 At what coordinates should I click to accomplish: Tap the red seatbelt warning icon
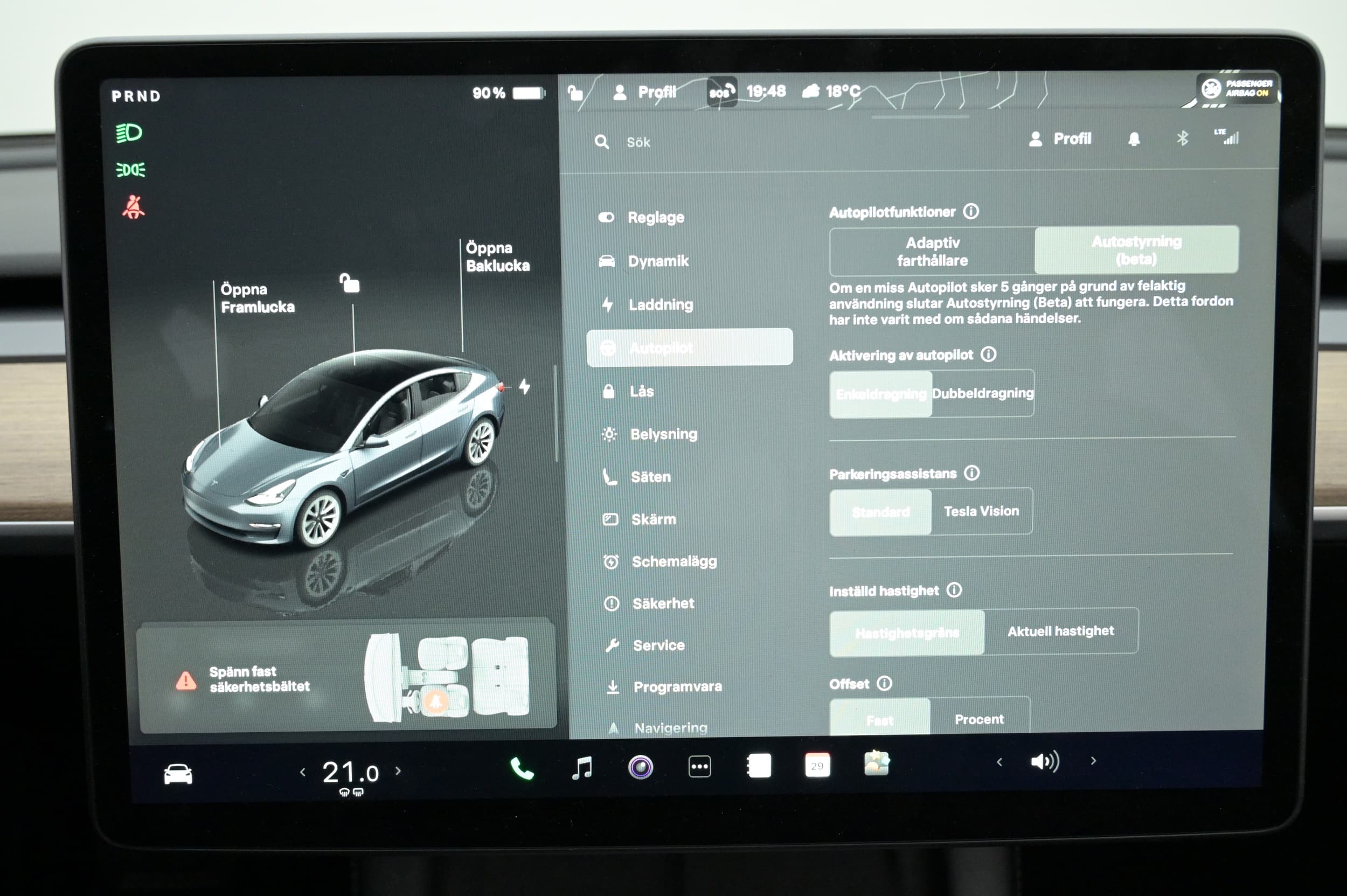[x=133, y=207]
